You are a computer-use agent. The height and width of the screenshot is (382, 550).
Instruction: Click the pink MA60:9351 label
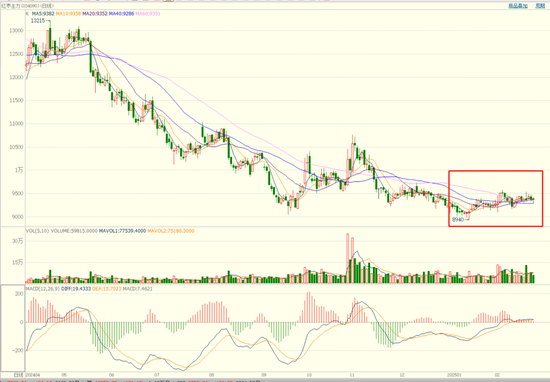(148, 14)
